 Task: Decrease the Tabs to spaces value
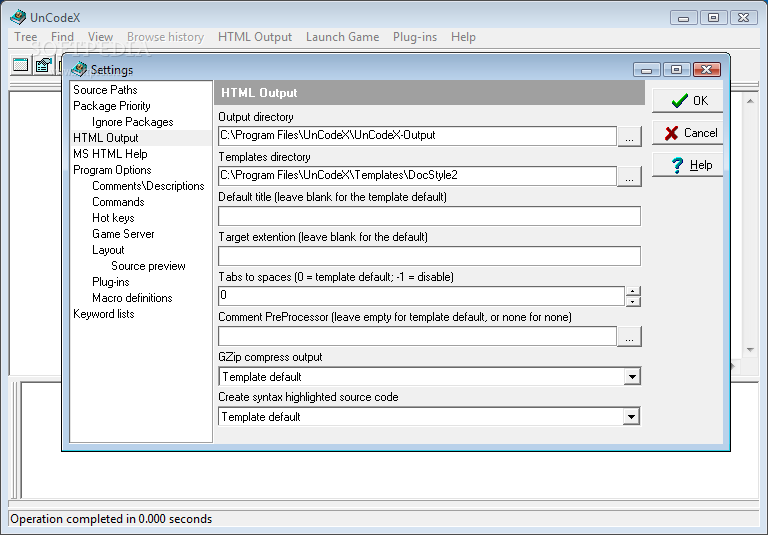[x=633, y=301]
